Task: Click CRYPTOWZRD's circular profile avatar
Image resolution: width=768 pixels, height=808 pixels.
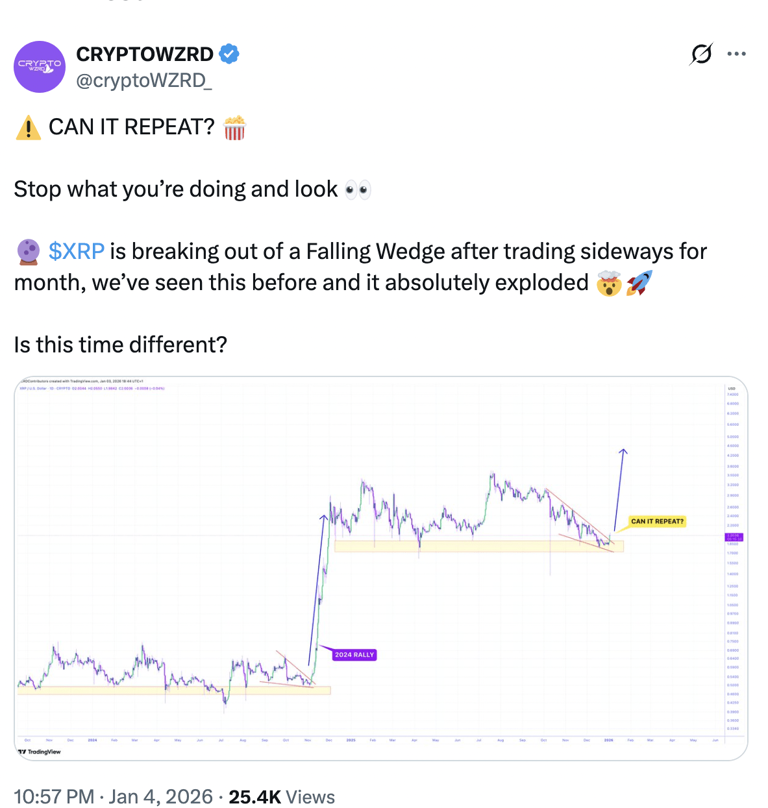Action: coord(39,67)
